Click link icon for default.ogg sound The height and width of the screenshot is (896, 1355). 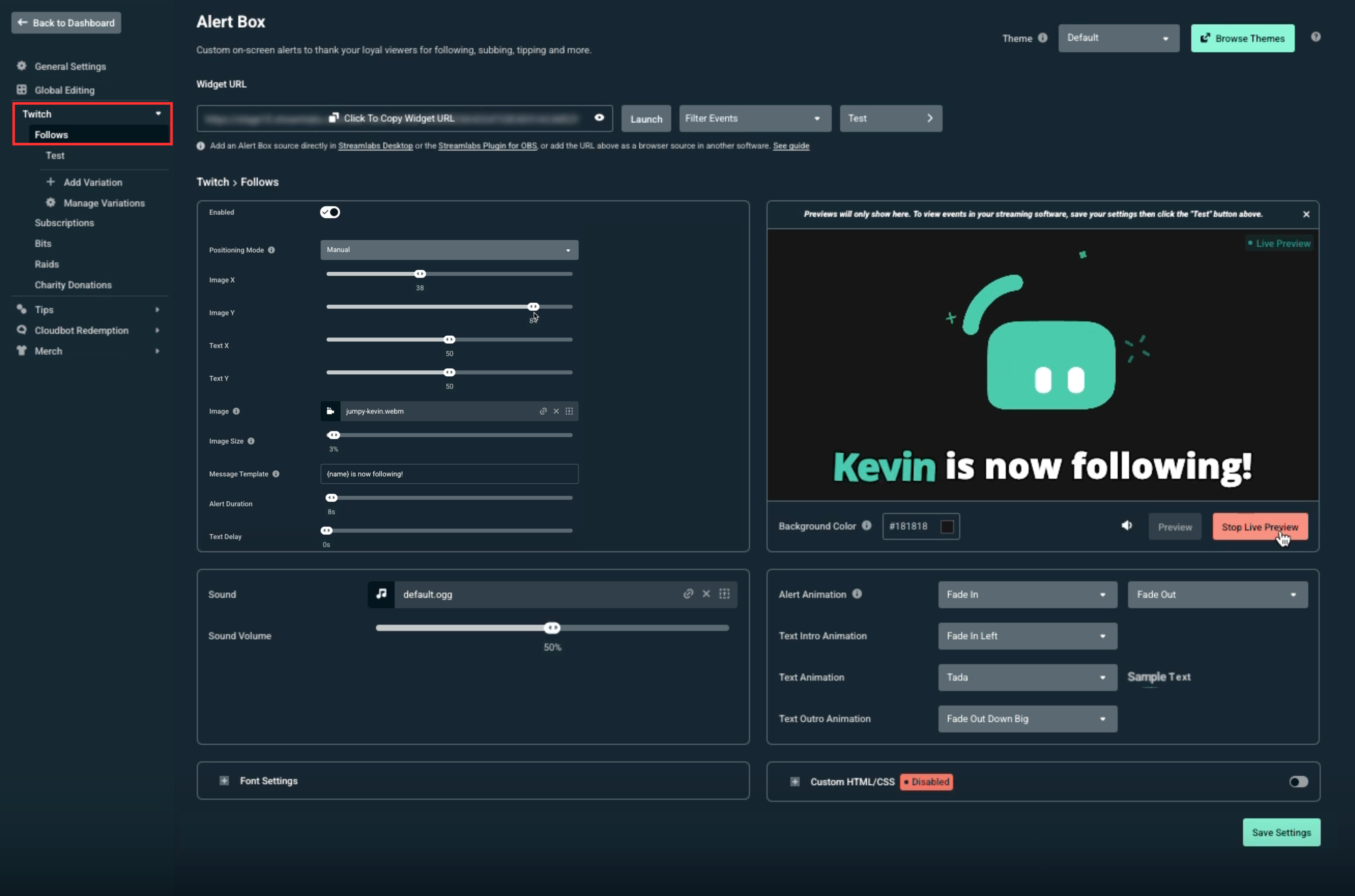point(688,594)
